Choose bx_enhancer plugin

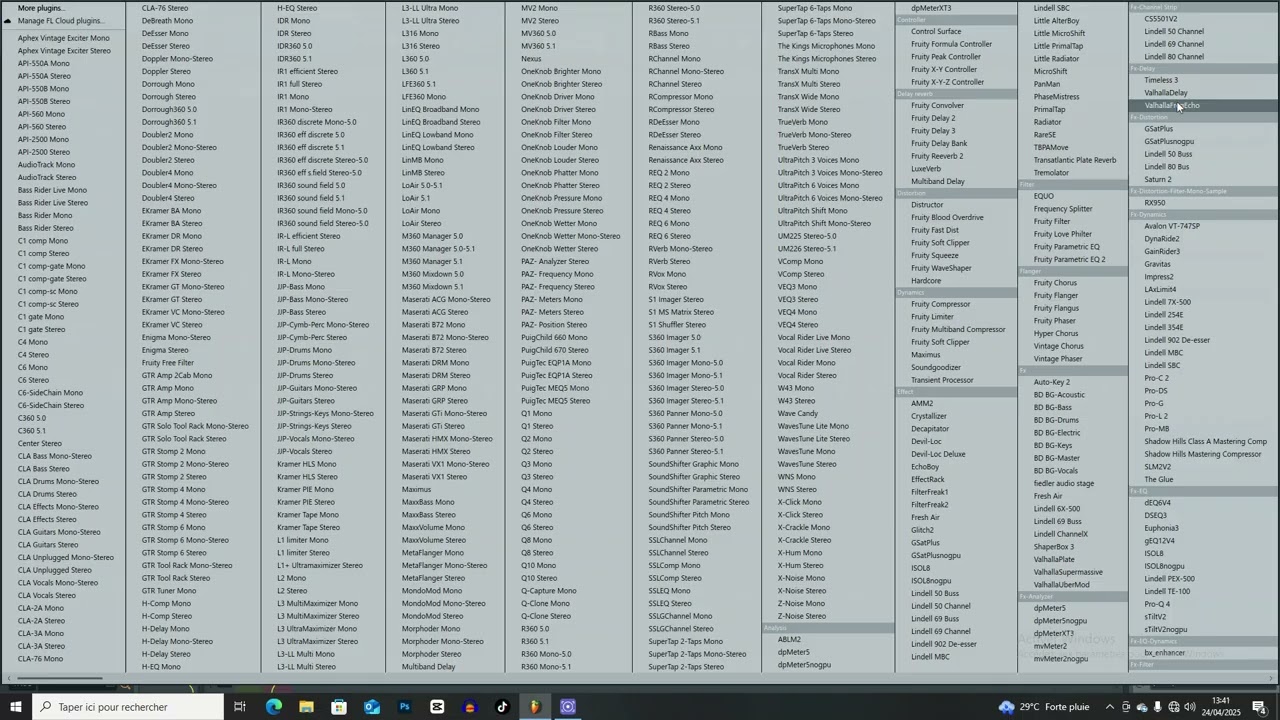coord(1165,653)
